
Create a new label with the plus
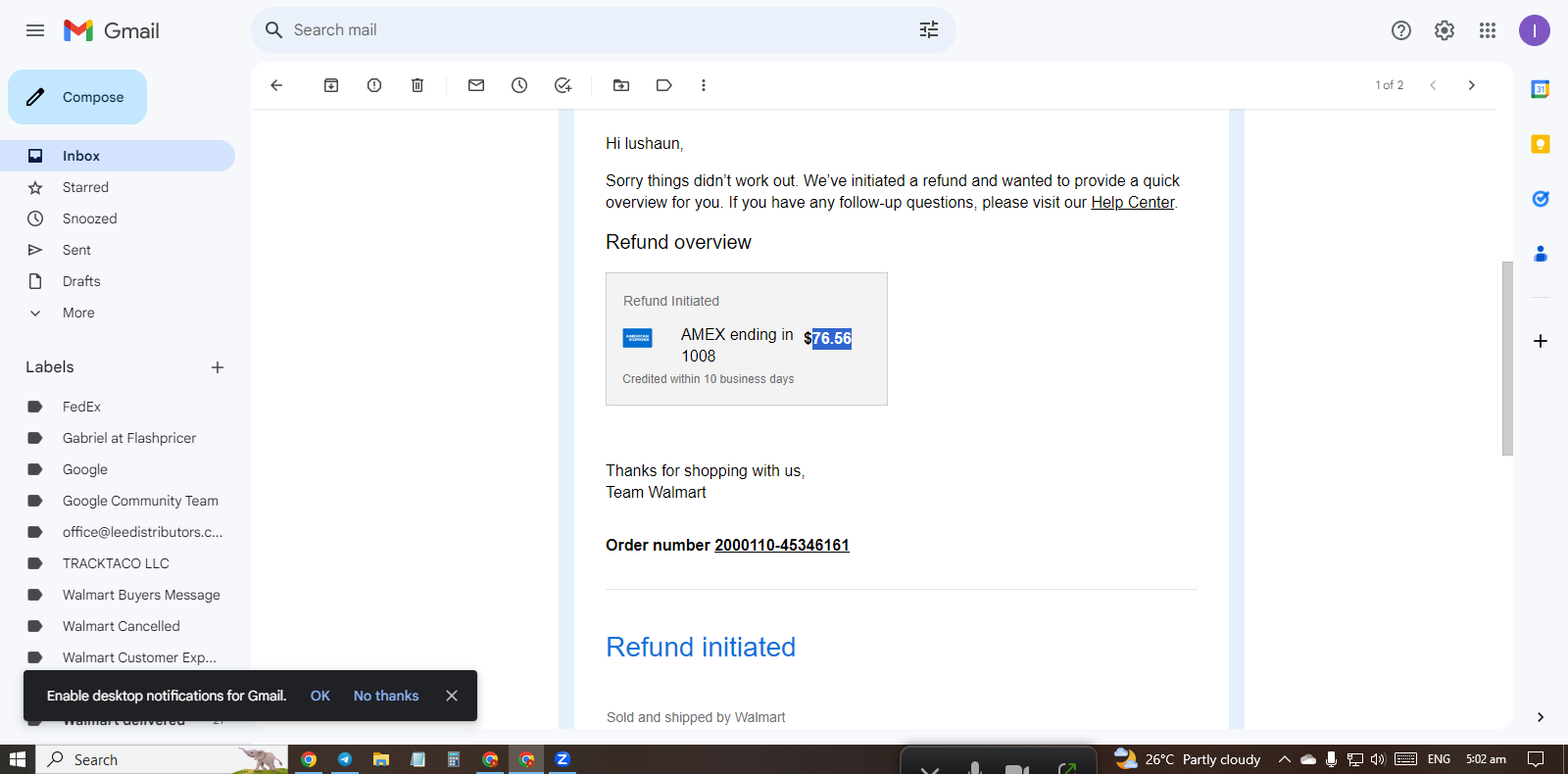(x=218, y=367)
